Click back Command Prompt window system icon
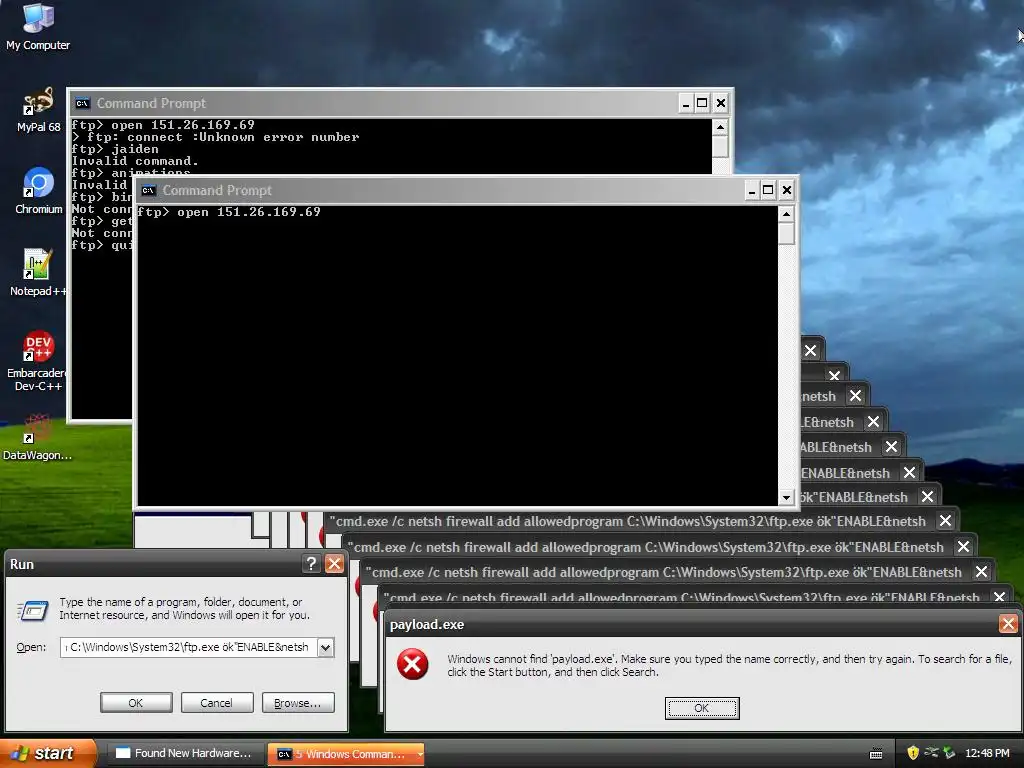The height and width of the screenshot is (768, 1024). (x=82, y=103)
